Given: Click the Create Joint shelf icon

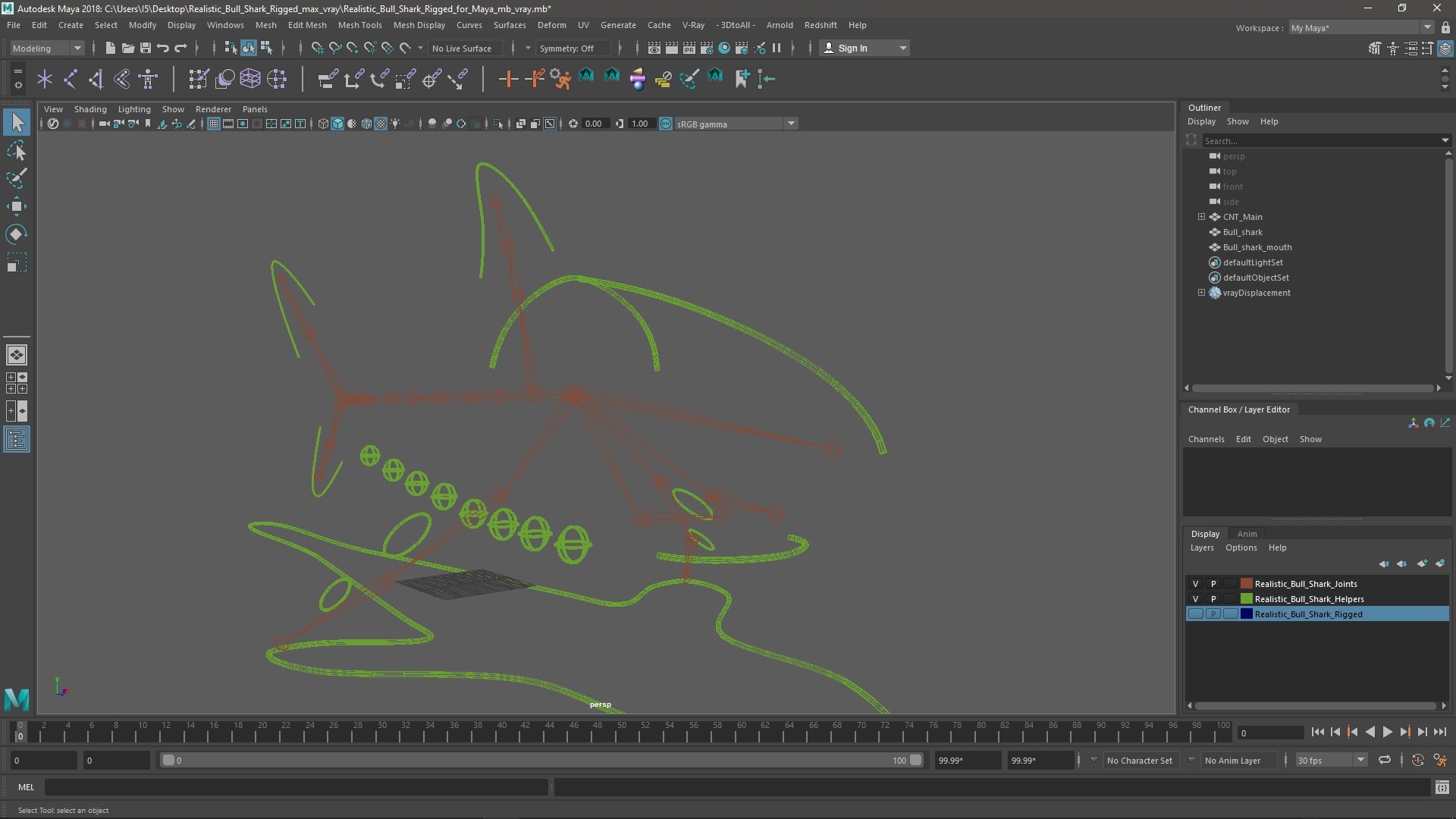Looking at the screenshot, I should tap(70, 79).
